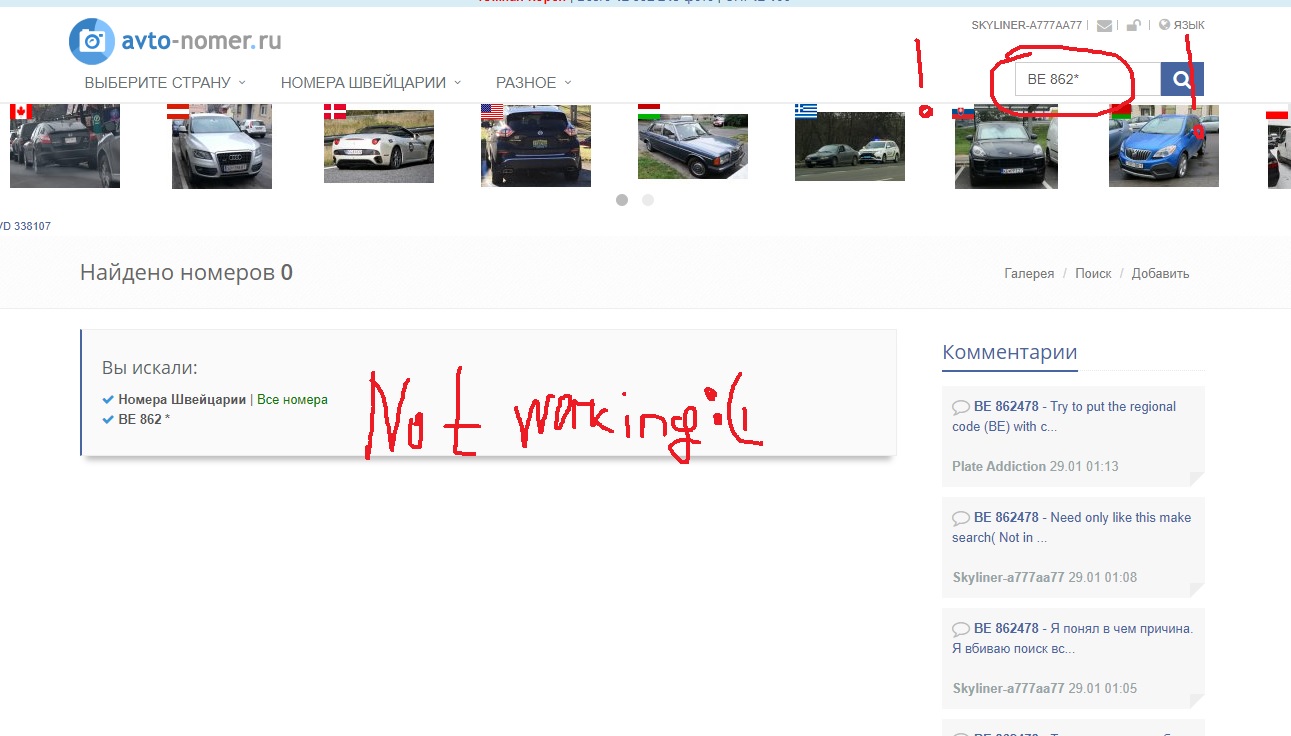
Task: Click the Вы искали: label
Action: coord(150,368)
